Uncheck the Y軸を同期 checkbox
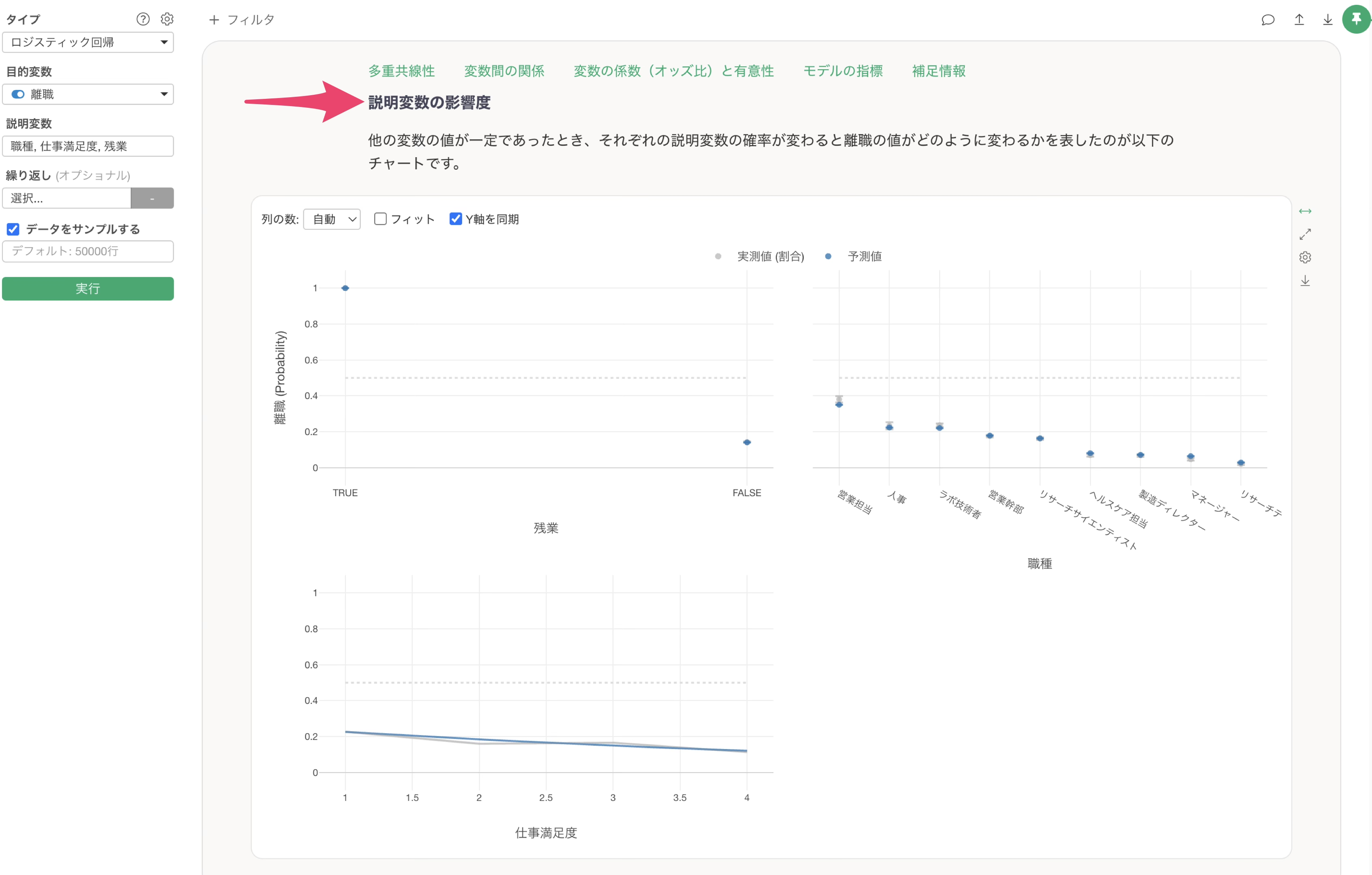The width and height of the screenshot is (1372, 875). [x=455, y=219]
